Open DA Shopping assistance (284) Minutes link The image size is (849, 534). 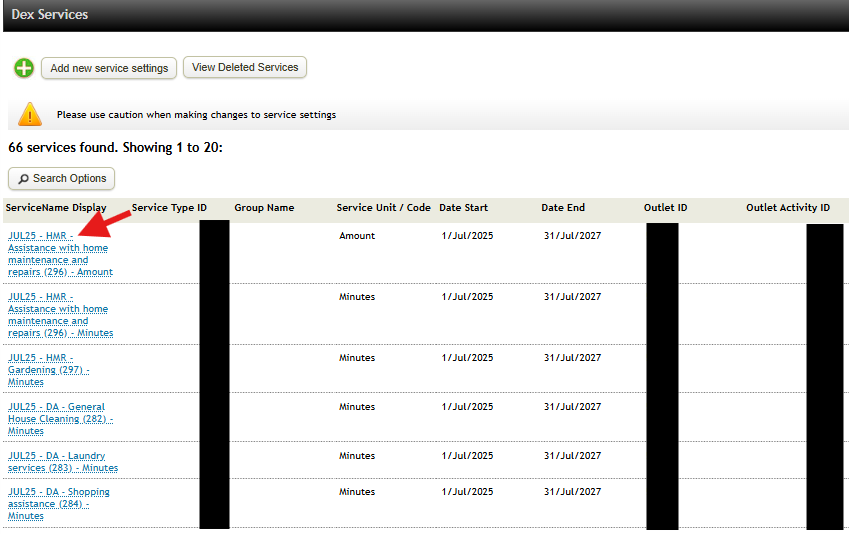58,504
